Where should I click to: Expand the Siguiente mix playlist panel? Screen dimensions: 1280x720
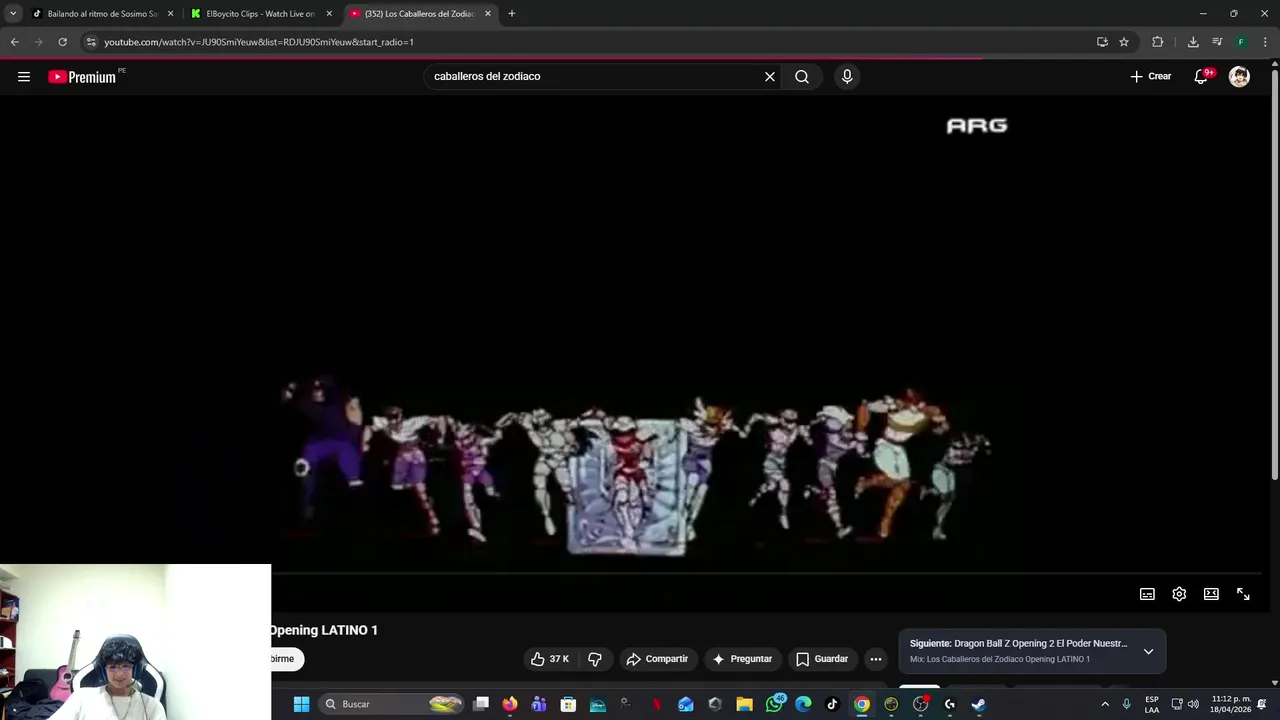tap(1148, 651)
